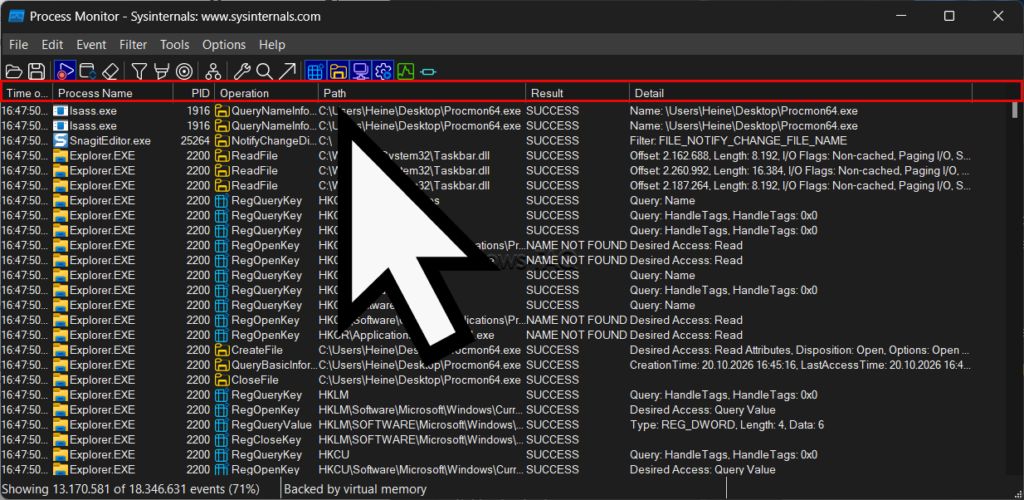This screenshot has width=1024, height=500.
Task: Click the vertical scrollbar thumb
Action: click(x=1014, y=110)
